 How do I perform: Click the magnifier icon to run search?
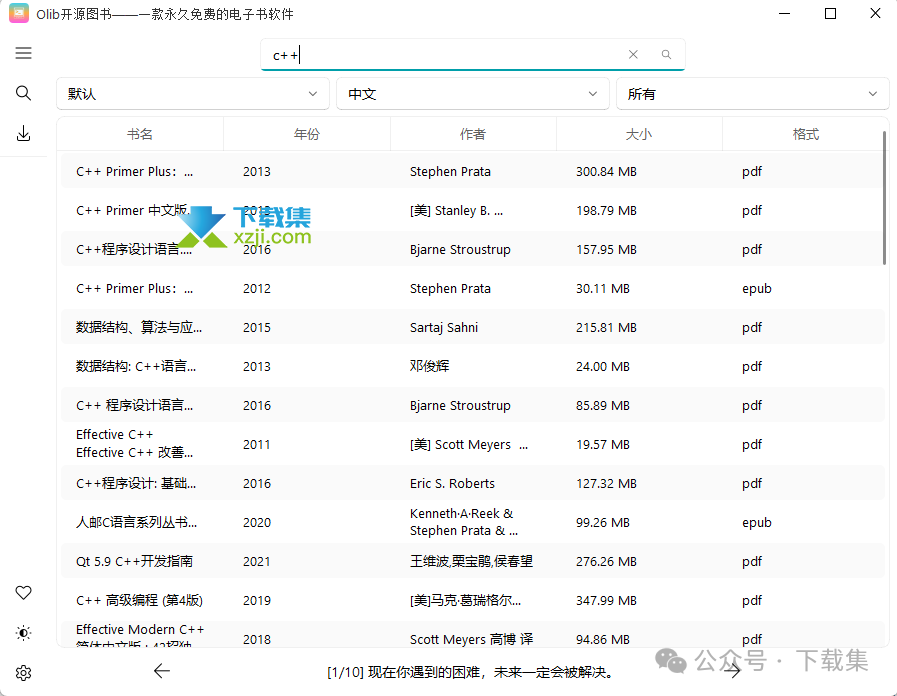(666, 55)
